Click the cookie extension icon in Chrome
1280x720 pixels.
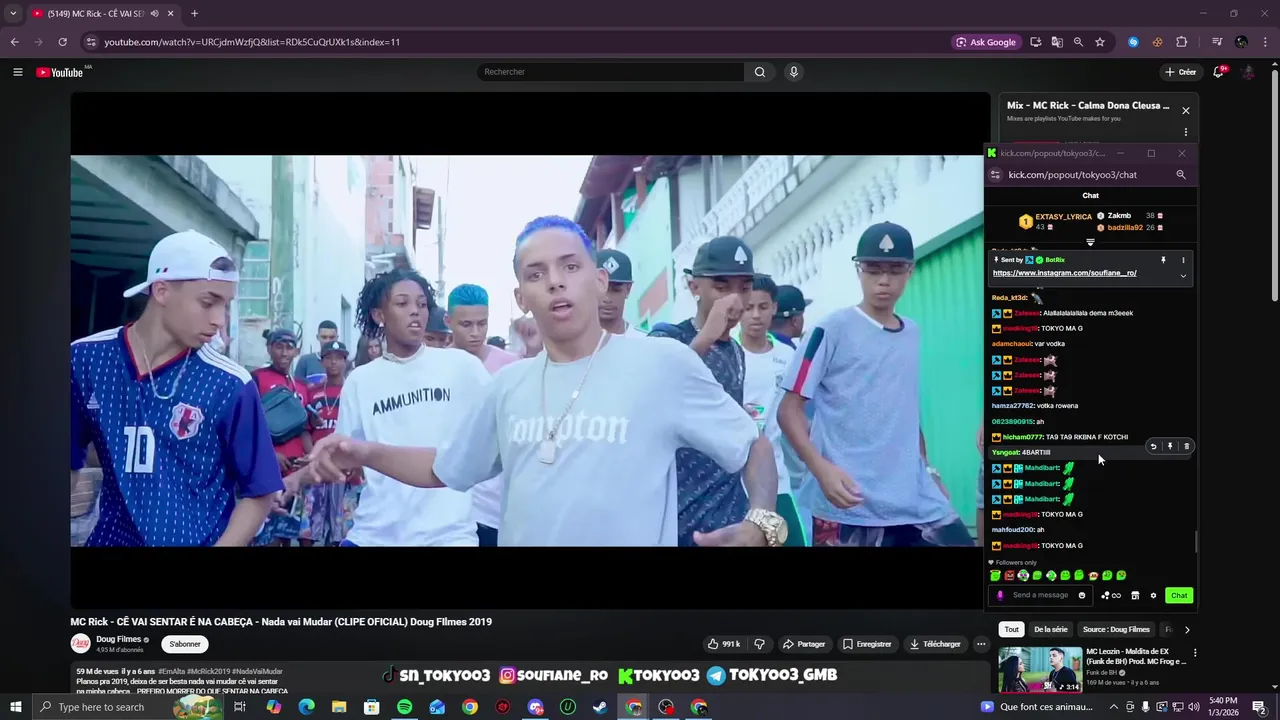click(1157, 42)
